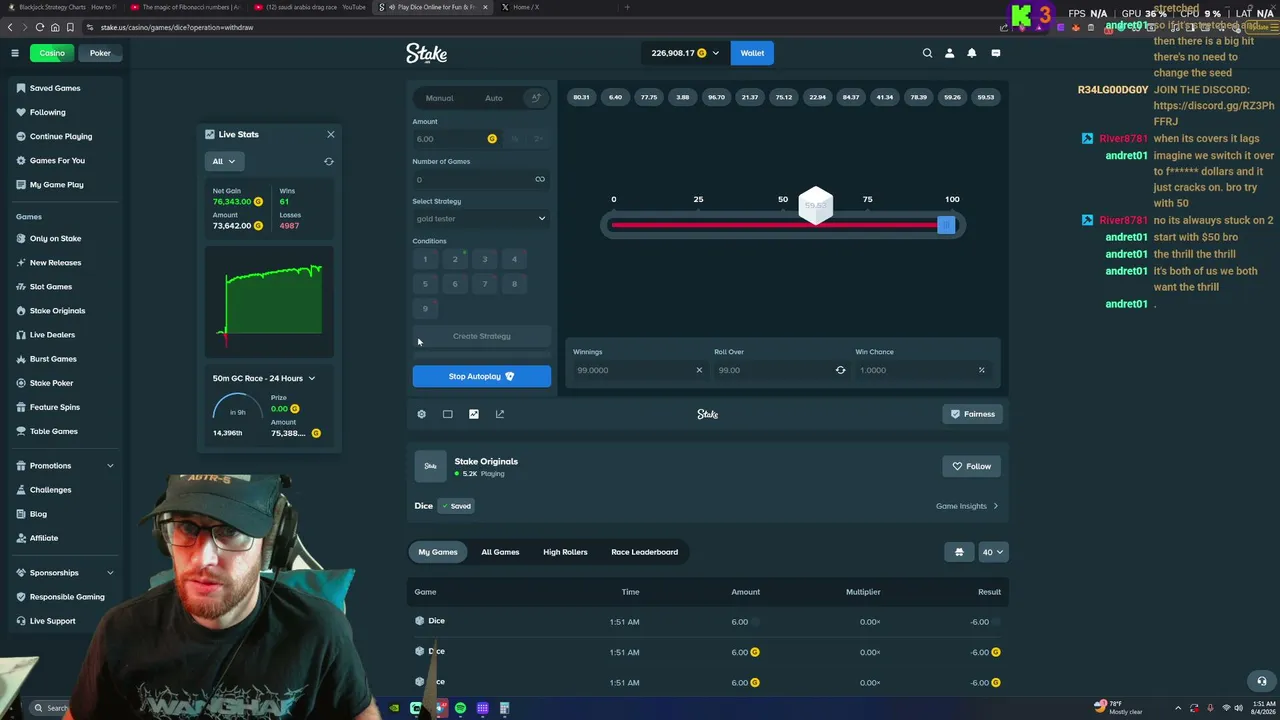Click the dice roll slider track

pos(783,225)
